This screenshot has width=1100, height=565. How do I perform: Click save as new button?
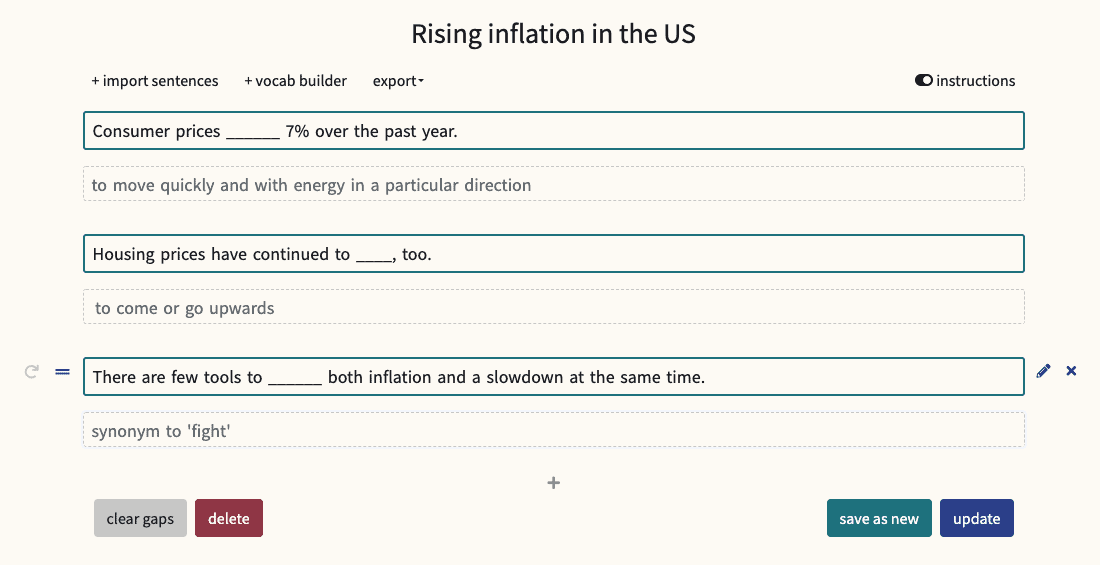(879, 519)
